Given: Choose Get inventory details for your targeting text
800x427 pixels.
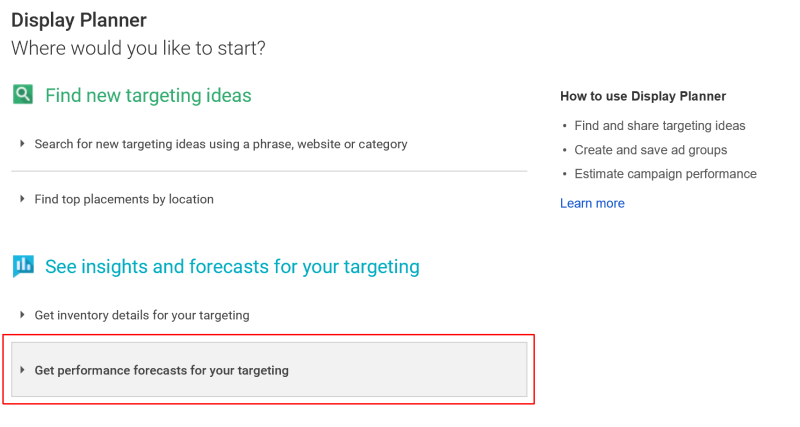Looking at the screenshot, I should click(142, 315).
